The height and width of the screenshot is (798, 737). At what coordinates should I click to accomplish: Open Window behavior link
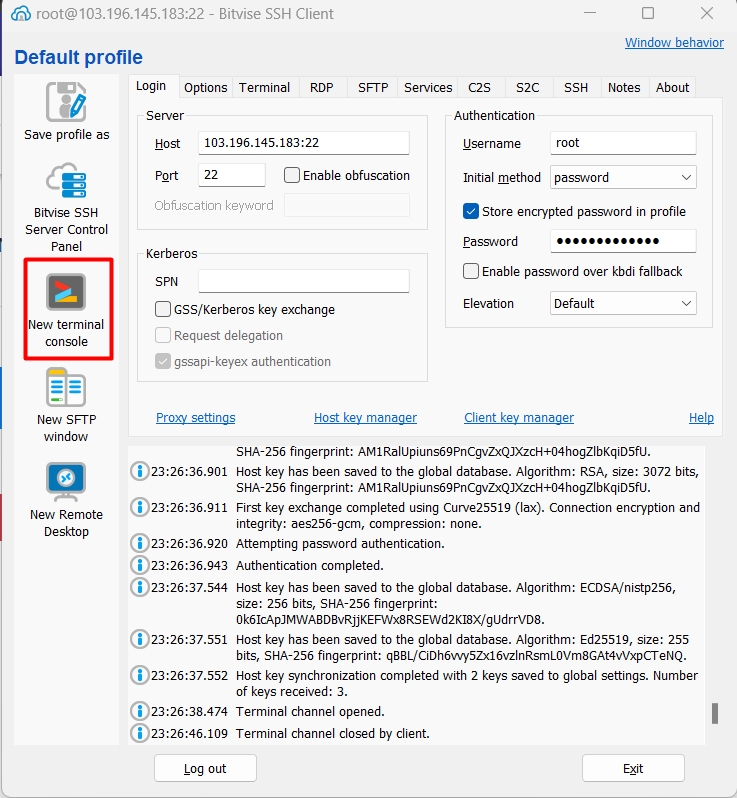[674, 43]
